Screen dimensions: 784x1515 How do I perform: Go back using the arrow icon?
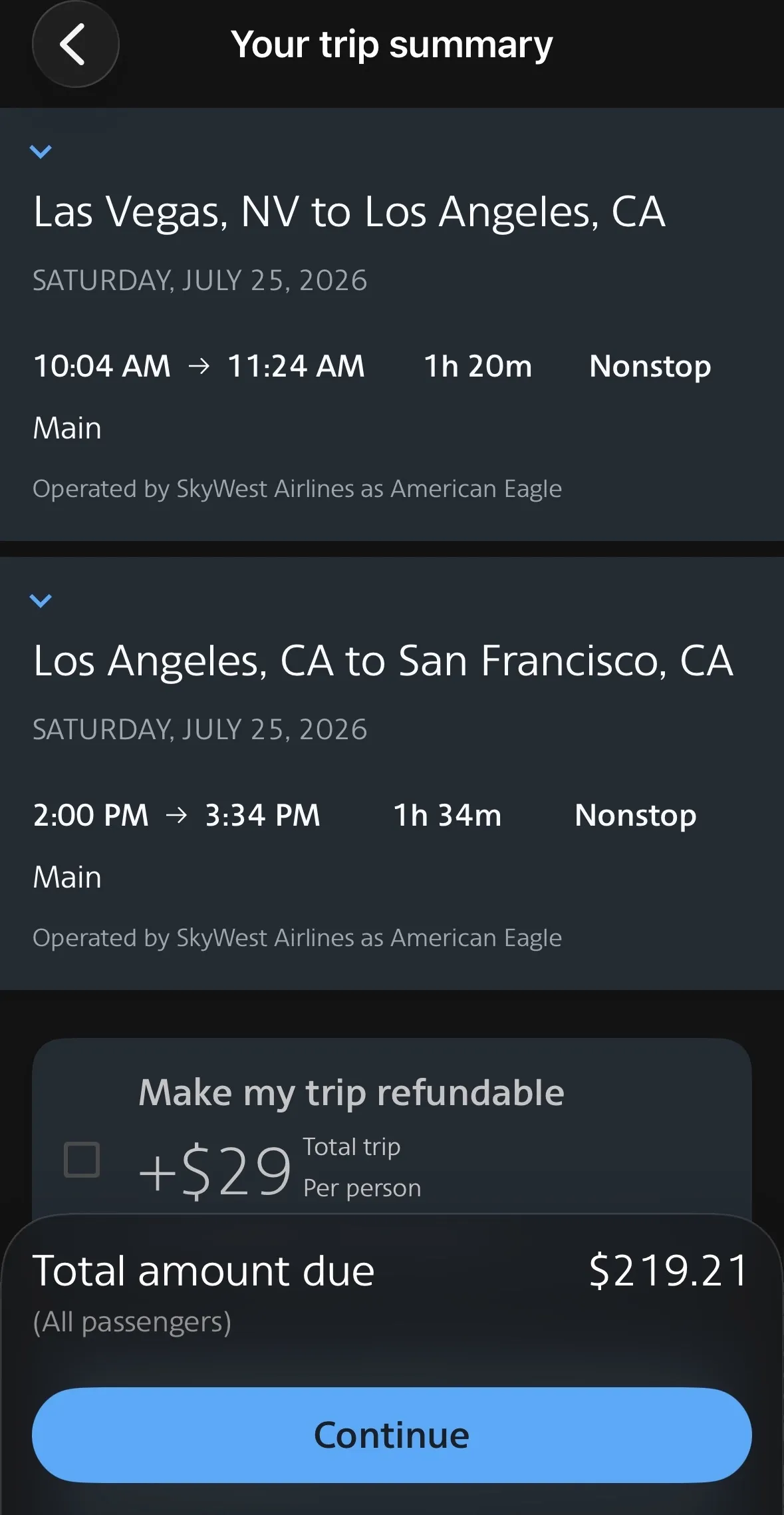click(75, 45)
